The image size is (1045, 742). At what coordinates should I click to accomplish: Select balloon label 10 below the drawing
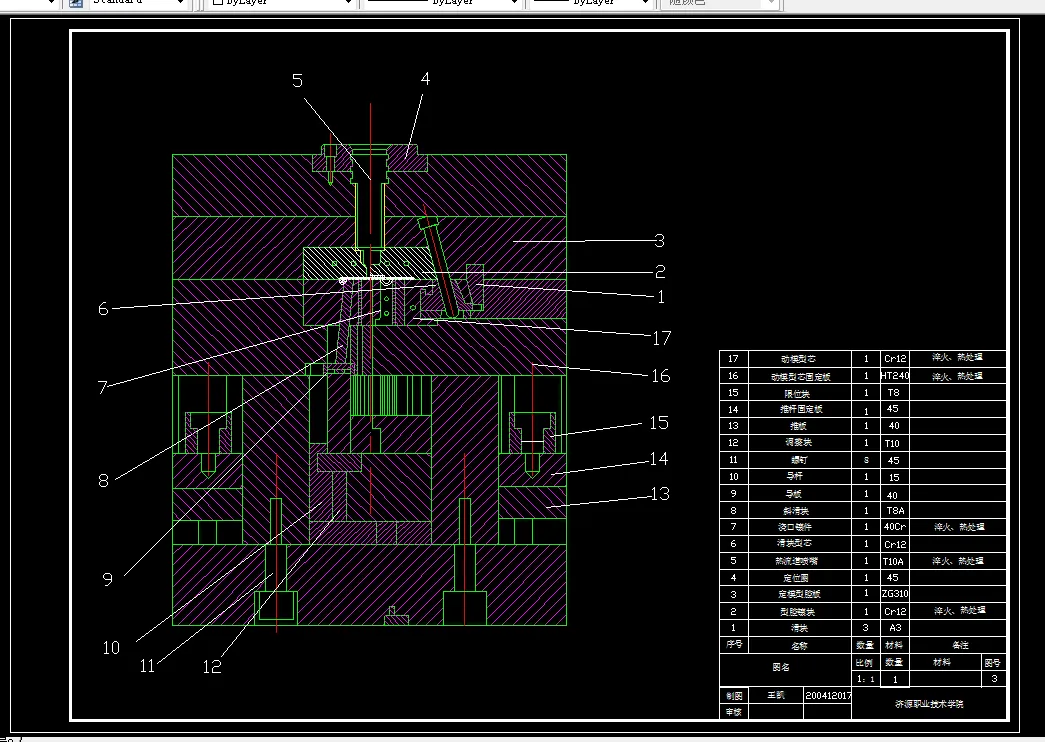[x=111, y=647]
